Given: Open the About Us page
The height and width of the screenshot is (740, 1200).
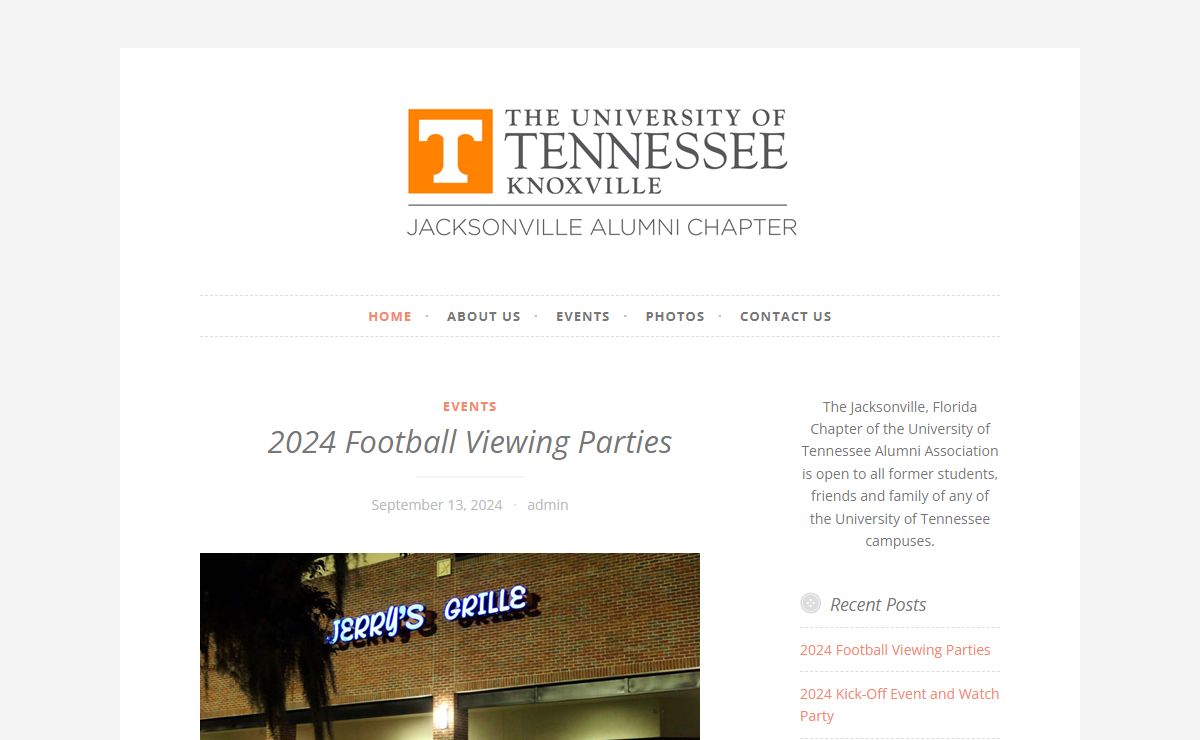Looking at the screenshot, I should click(484, 316).
